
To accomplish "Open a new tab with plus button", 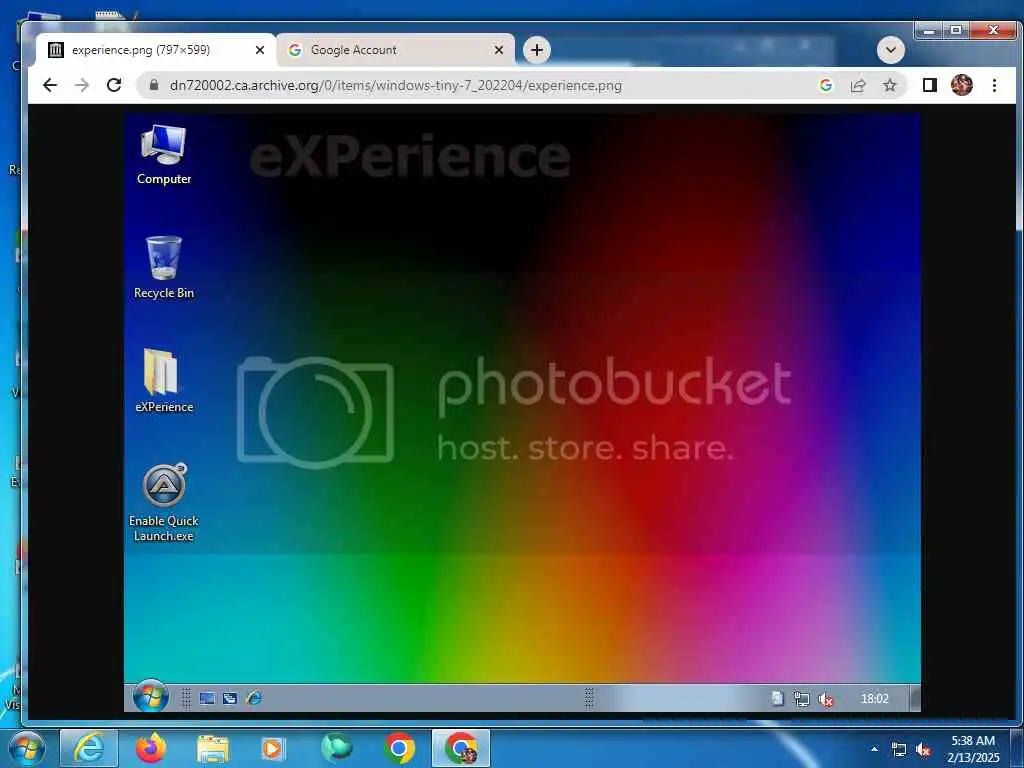I will click(x=537, y=50).
